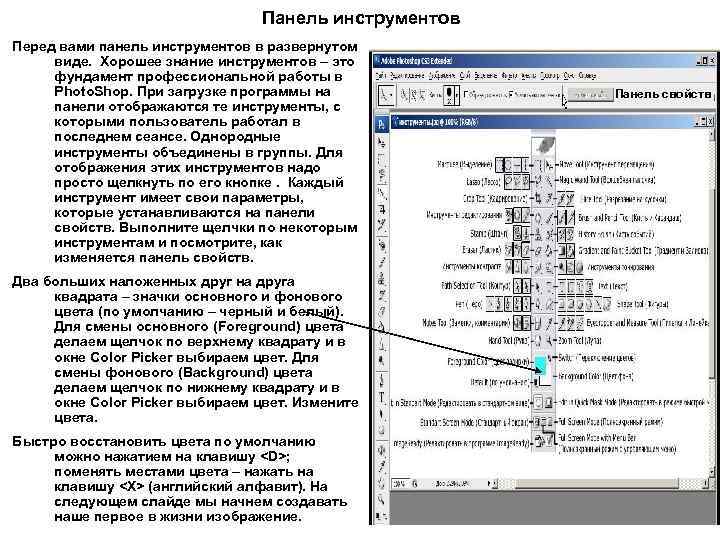This screenshot has width=720, height=540.
Task: Click the zoom percentage field in status bar
Action: click(x=399, y=484)
